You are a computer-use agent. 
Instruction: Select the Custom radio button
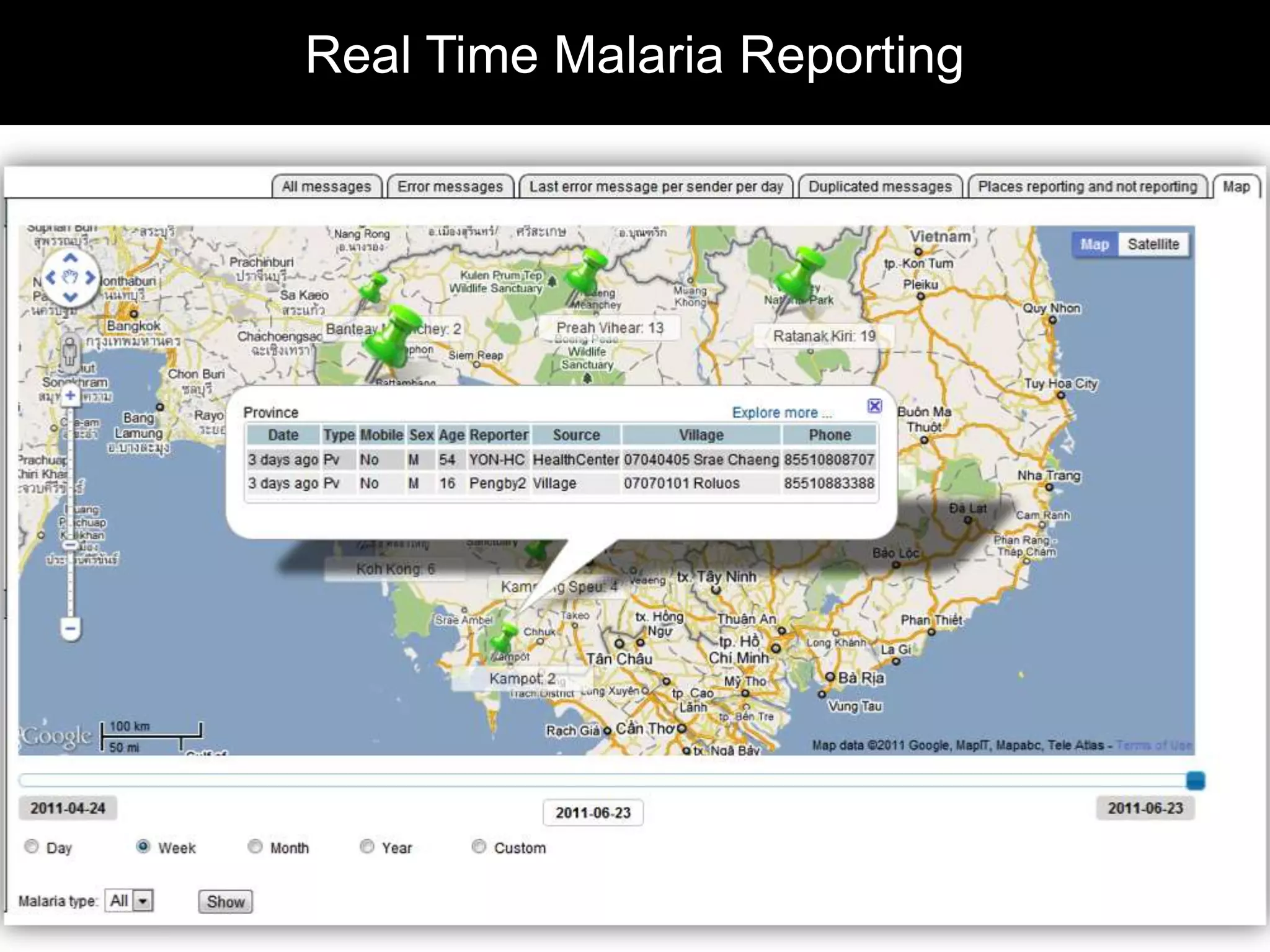[x=478, y=846]
